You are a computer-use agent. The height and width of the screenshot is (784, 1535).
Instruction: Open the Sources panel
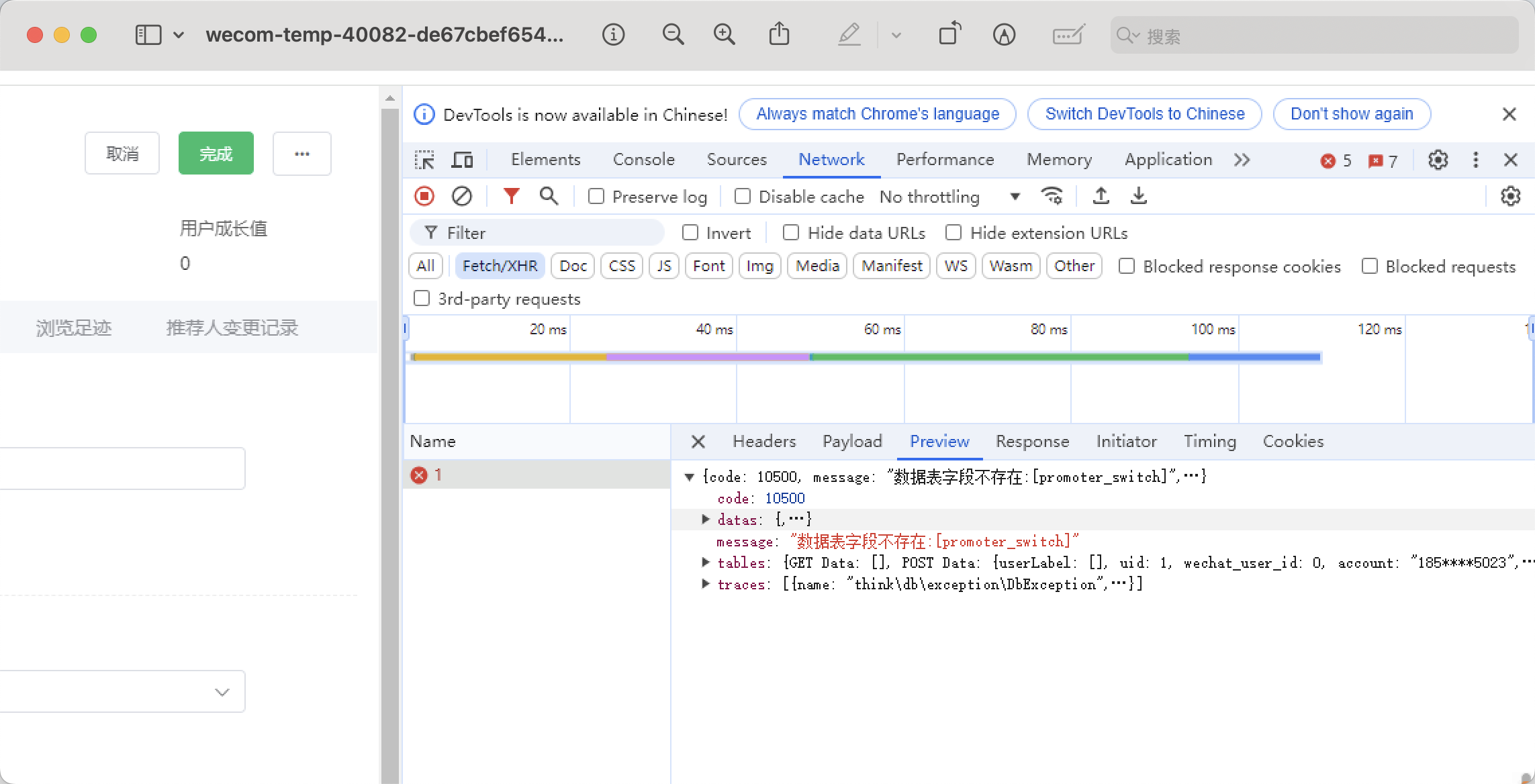click(x=737, y=160)
